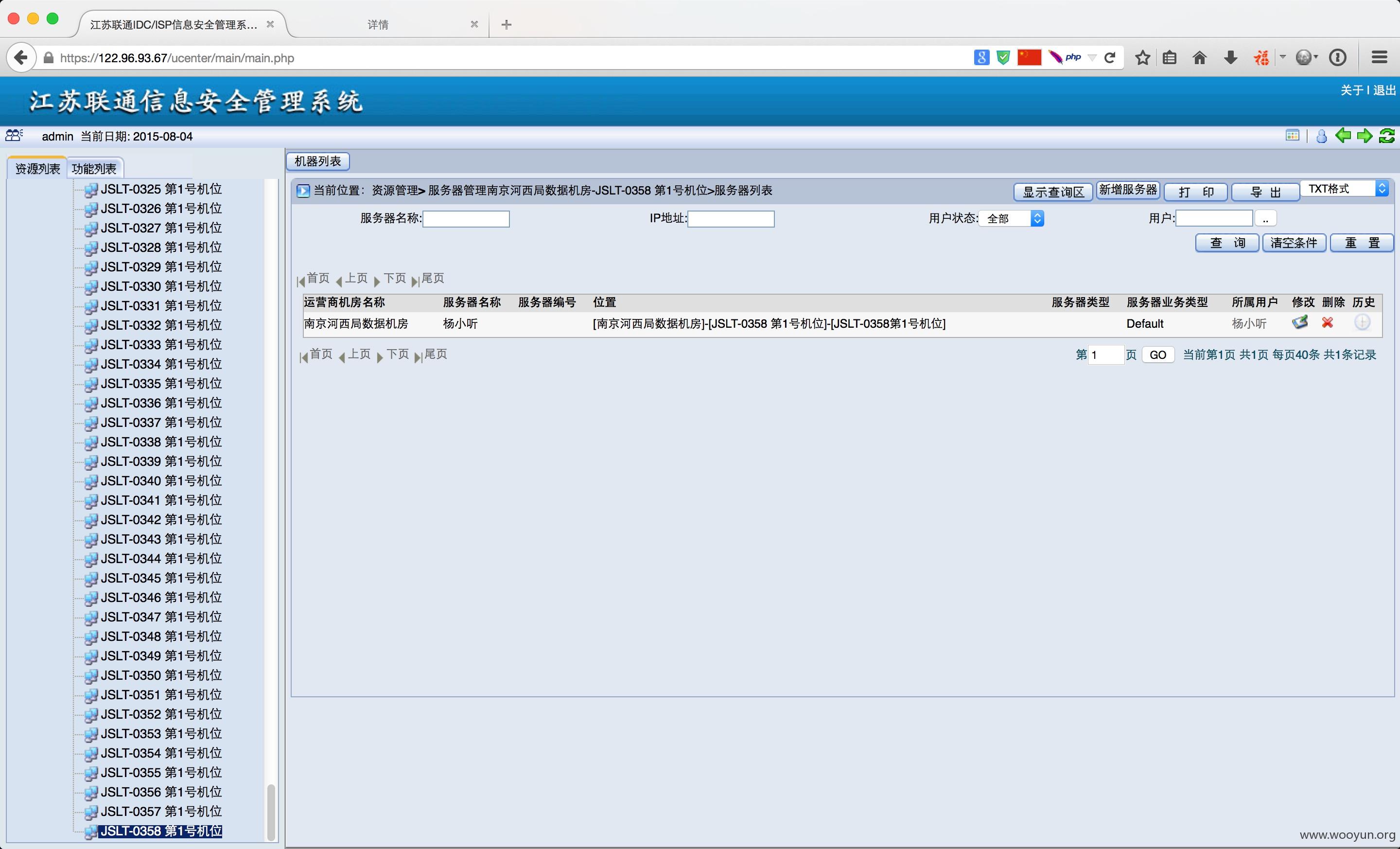Screen dimensions: 1400x849
Task: Bookmark this page with the star icon
Action: coord(1143,57)
